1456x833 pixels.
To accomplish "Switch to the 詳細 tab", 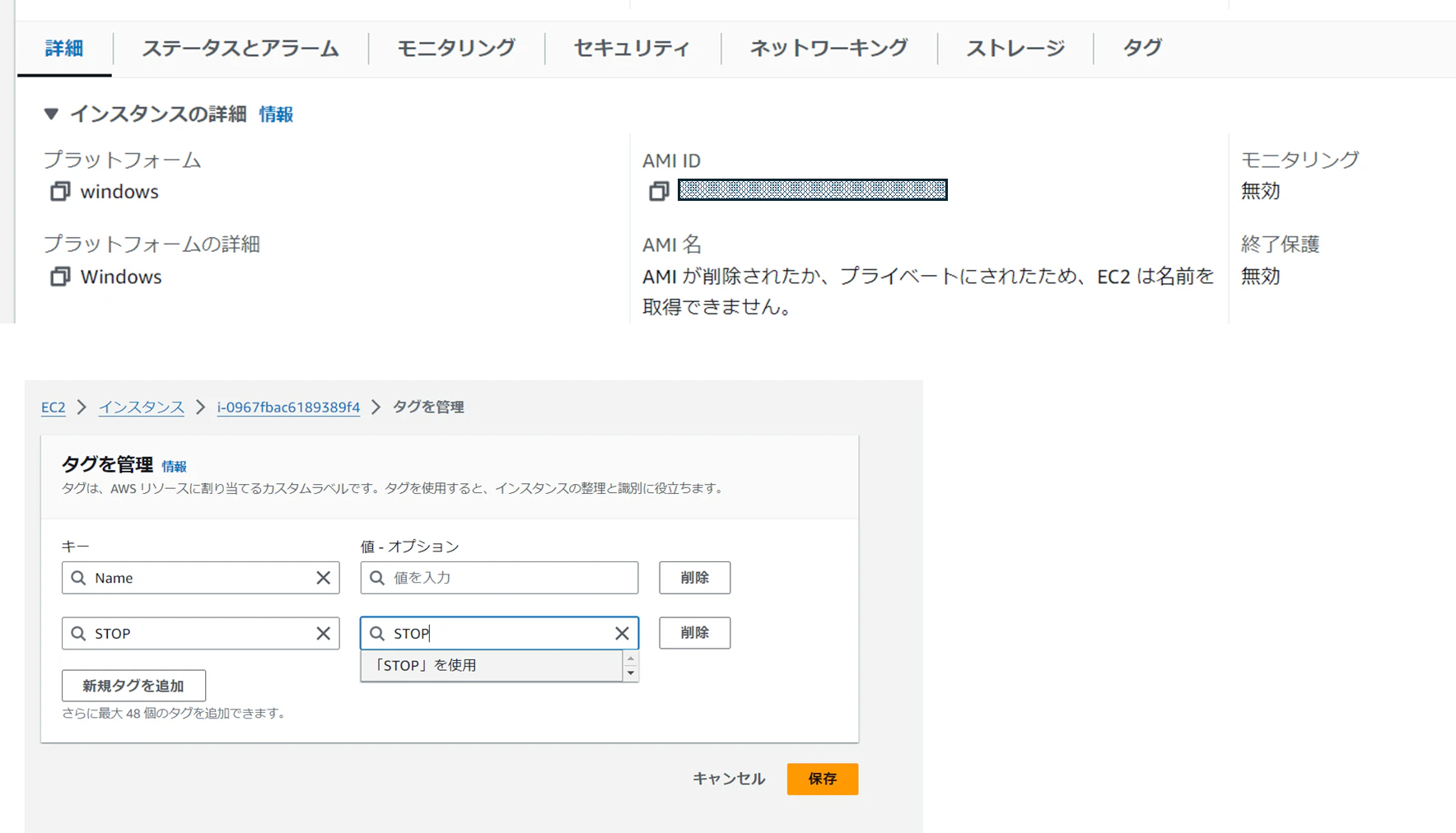I will tap(64, 49).
